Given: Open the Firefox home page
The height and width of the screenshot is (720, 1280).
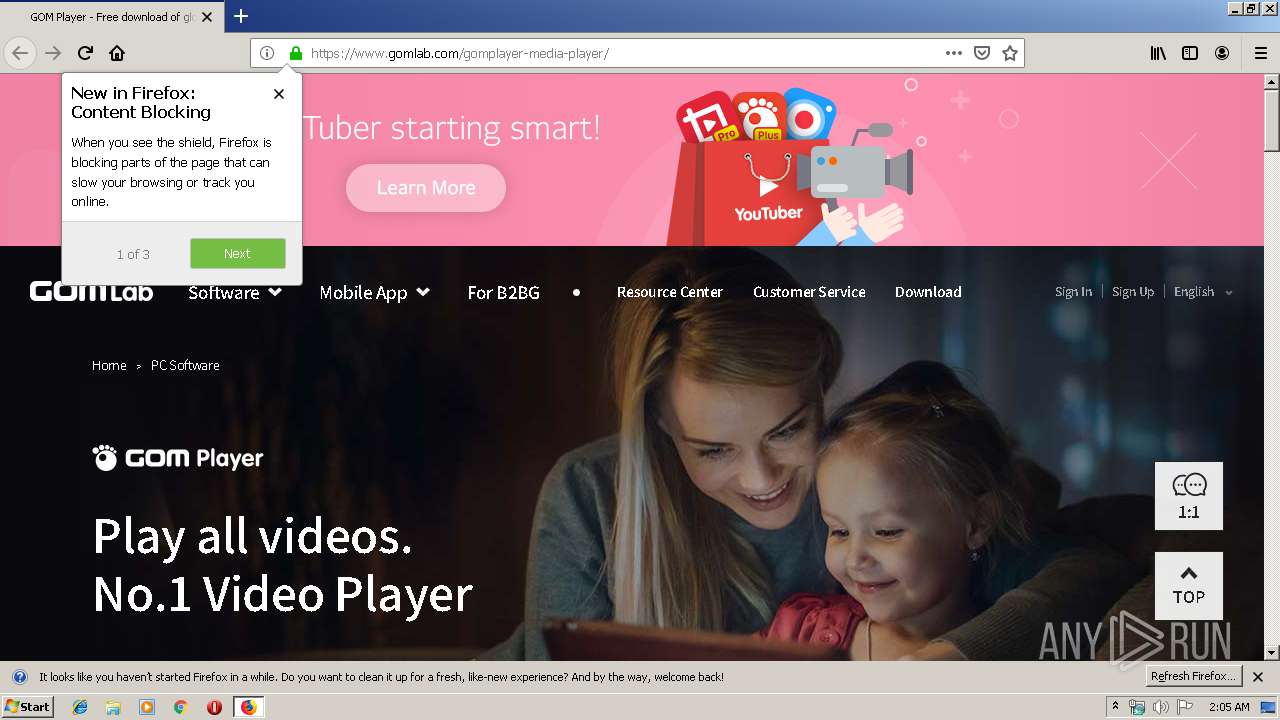Looking at the screenshot, I should (117, 53).
